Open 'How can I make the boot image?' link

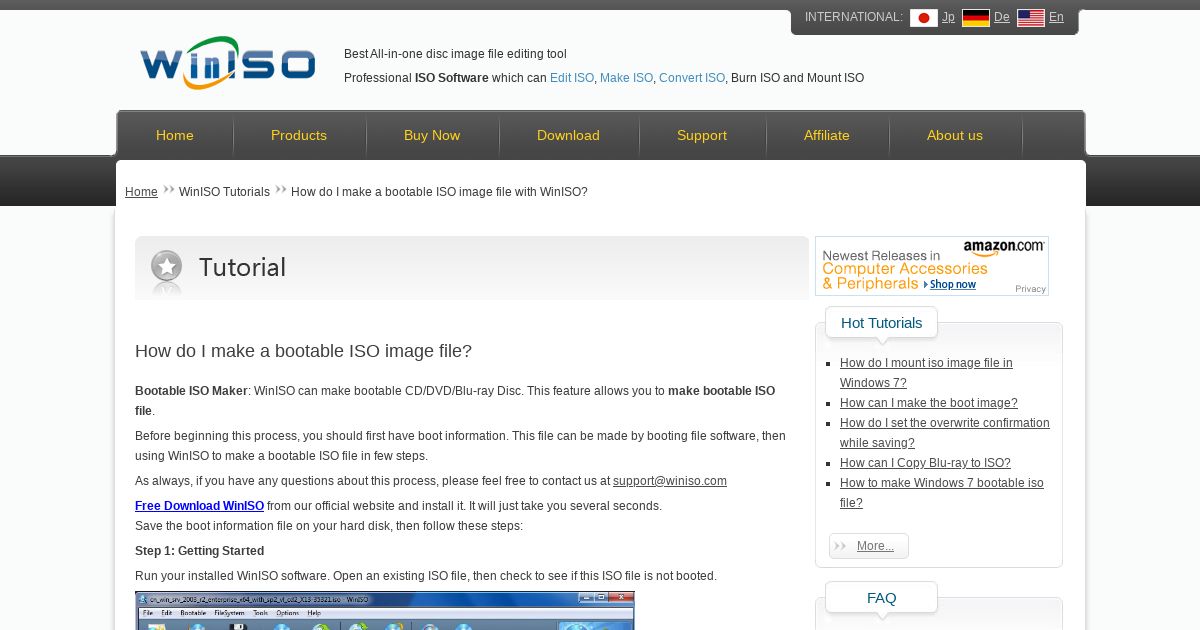(929, 403)
